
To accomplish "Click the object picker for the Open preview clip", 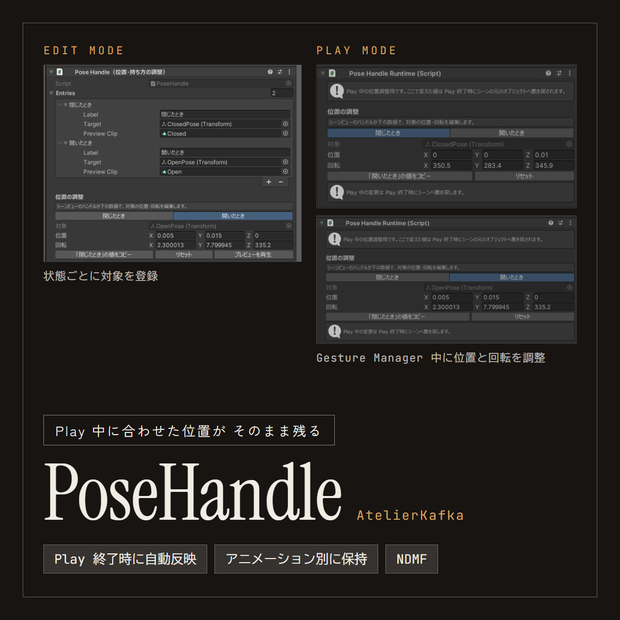I will tap(285, 172).
